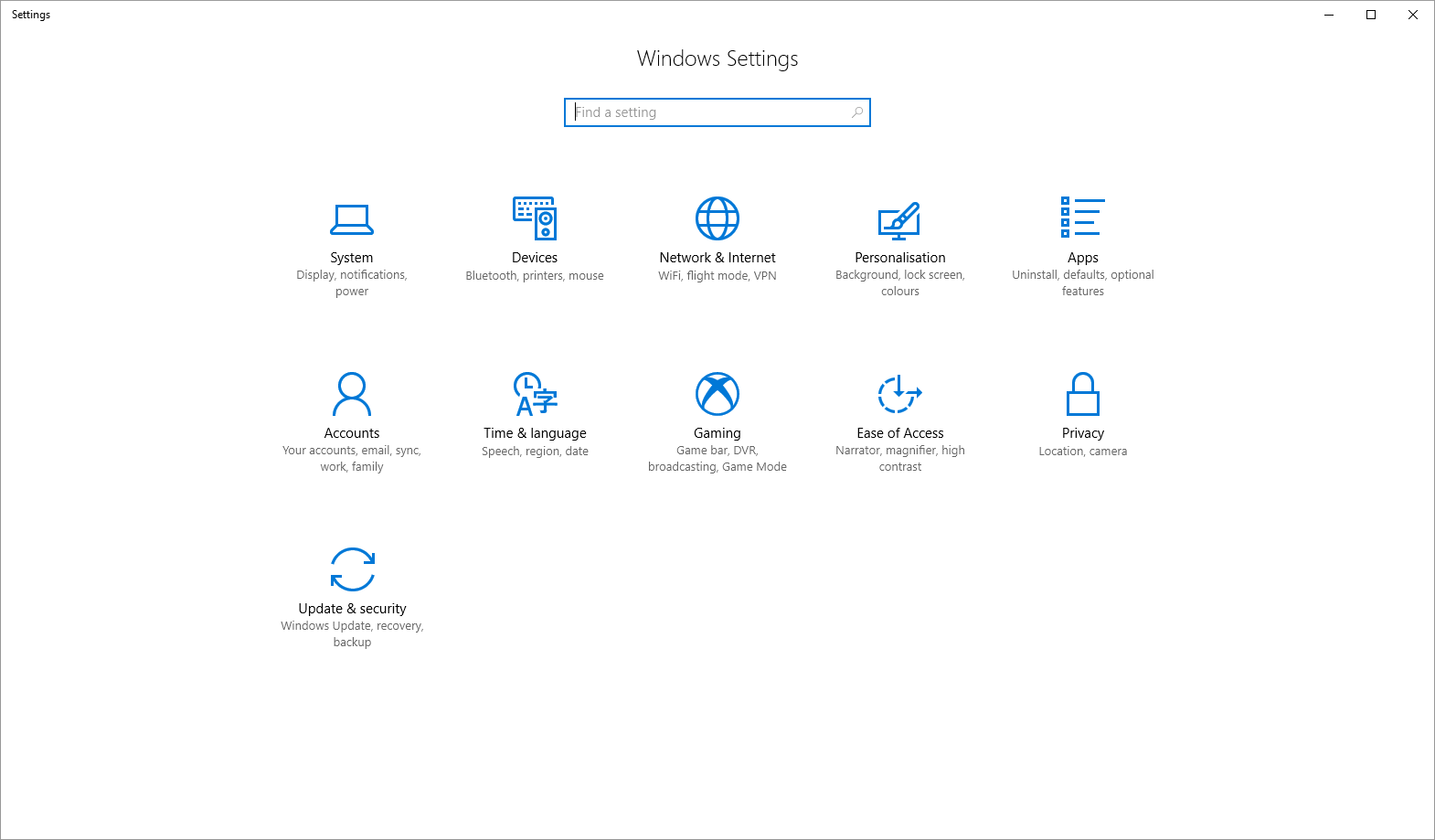Image resolution: width=1435 pixels, height=840 pixels.
Task: Open the Gaming Xbox icon
Action: pyautogui.click(x=717, y=394)
